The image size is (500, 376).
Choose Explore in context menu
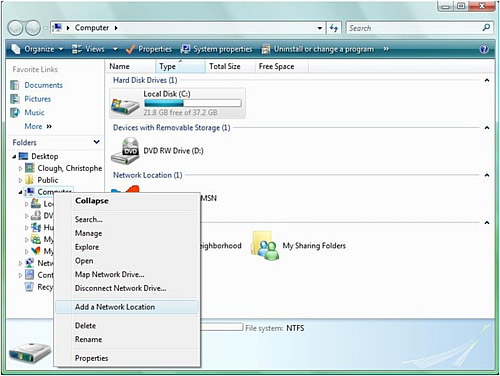(127, 247)
